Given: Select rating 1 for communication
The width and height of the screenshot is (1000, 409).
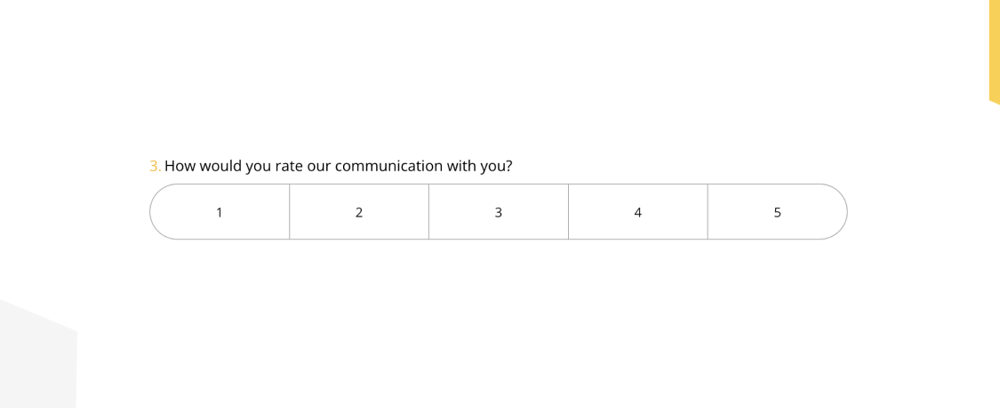Looking at the screenshot, I should 220,212.
